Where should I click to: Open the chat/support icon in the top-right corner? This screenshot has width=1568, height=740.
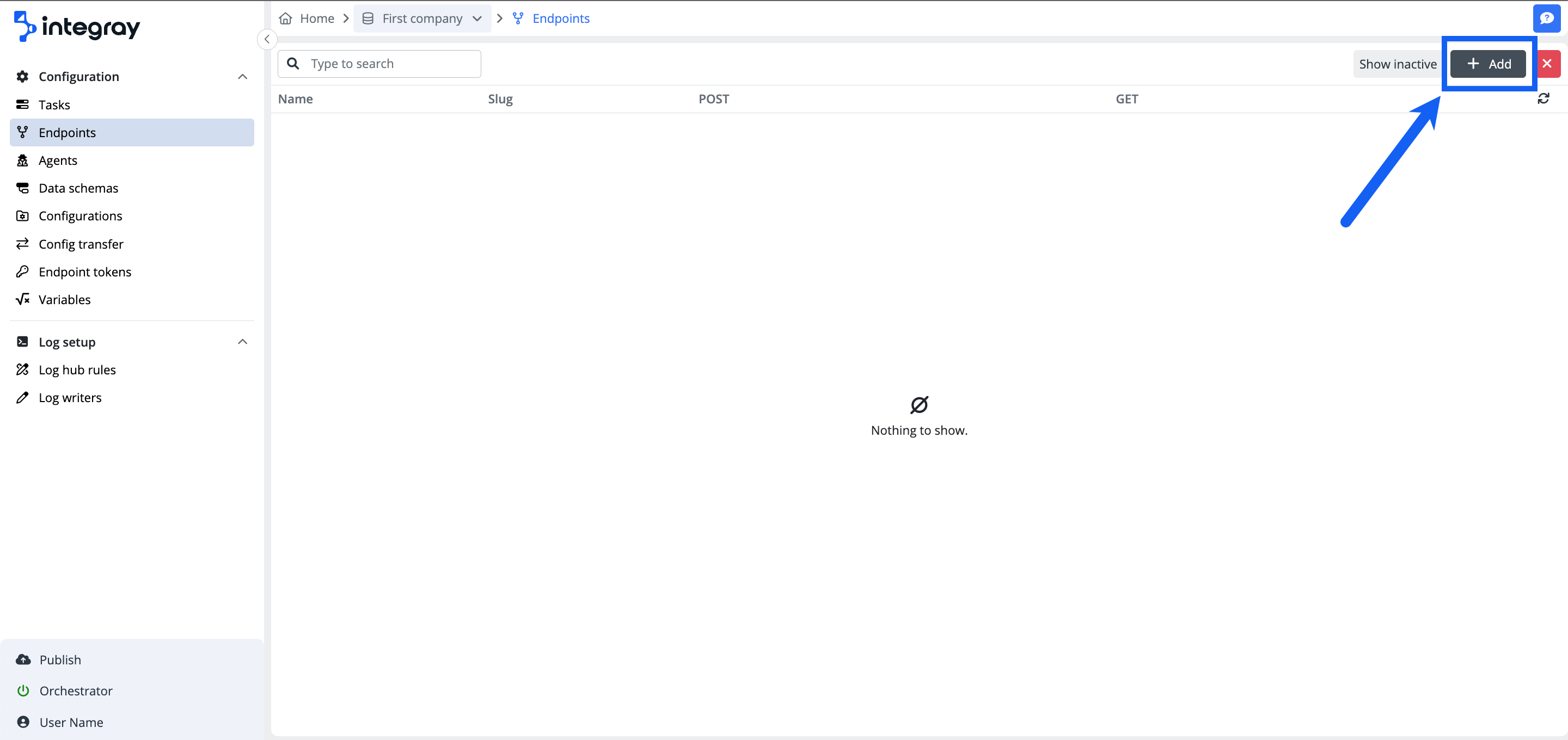click(1547, 17)
